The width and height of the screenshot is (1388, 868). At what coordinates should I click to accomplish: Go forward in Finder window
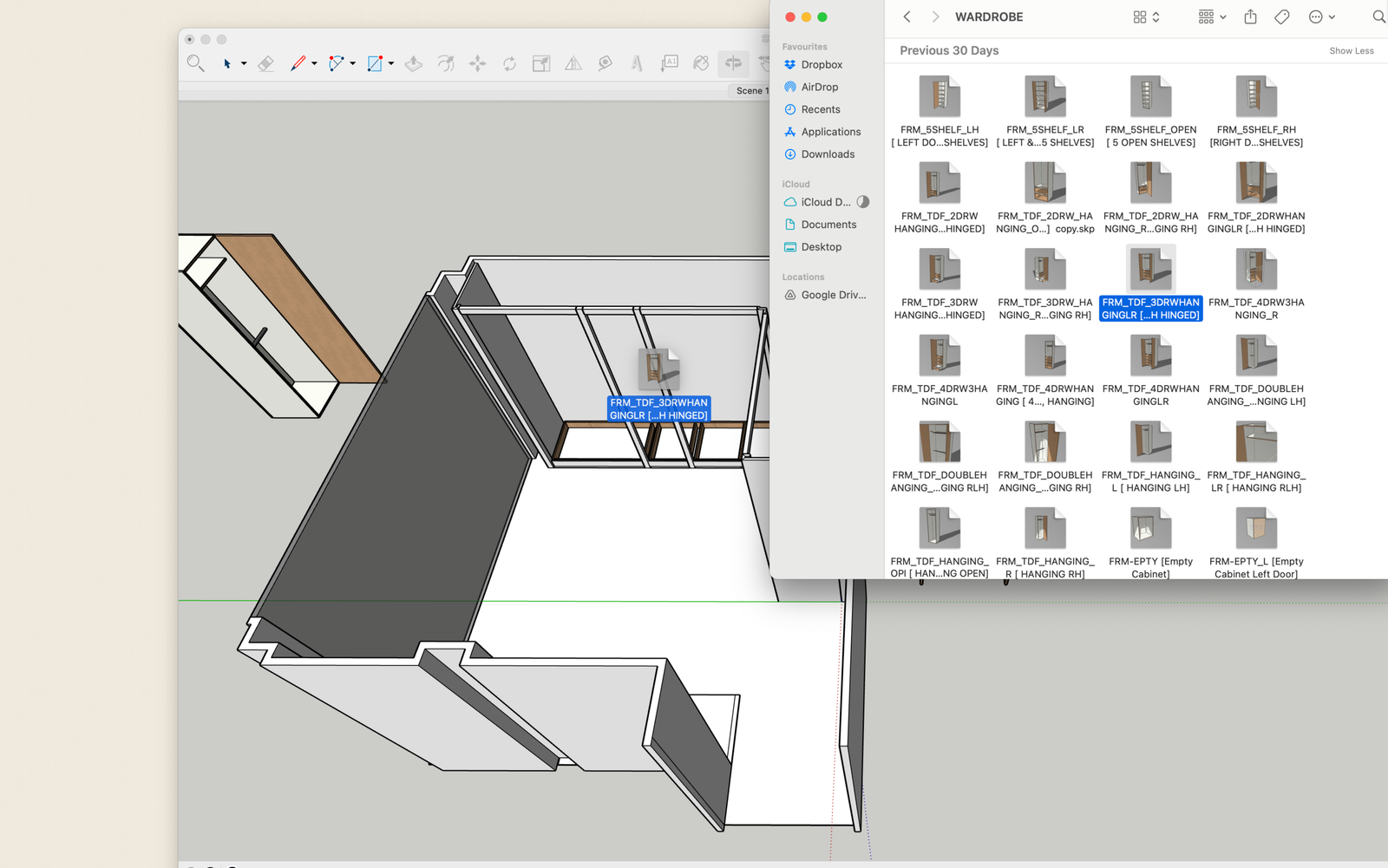(x=935, y=16)
